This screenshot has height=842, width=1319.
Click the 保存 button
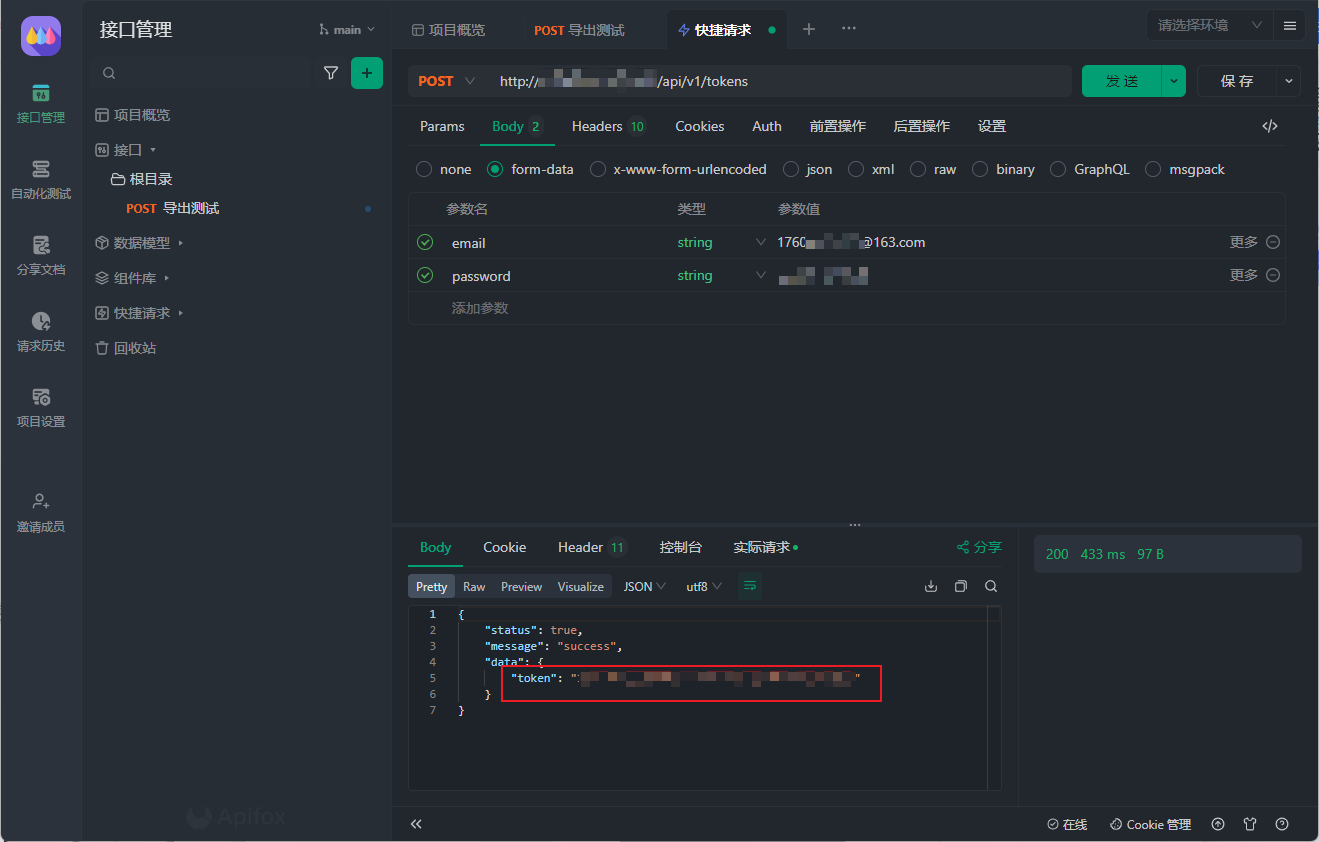1237,81
